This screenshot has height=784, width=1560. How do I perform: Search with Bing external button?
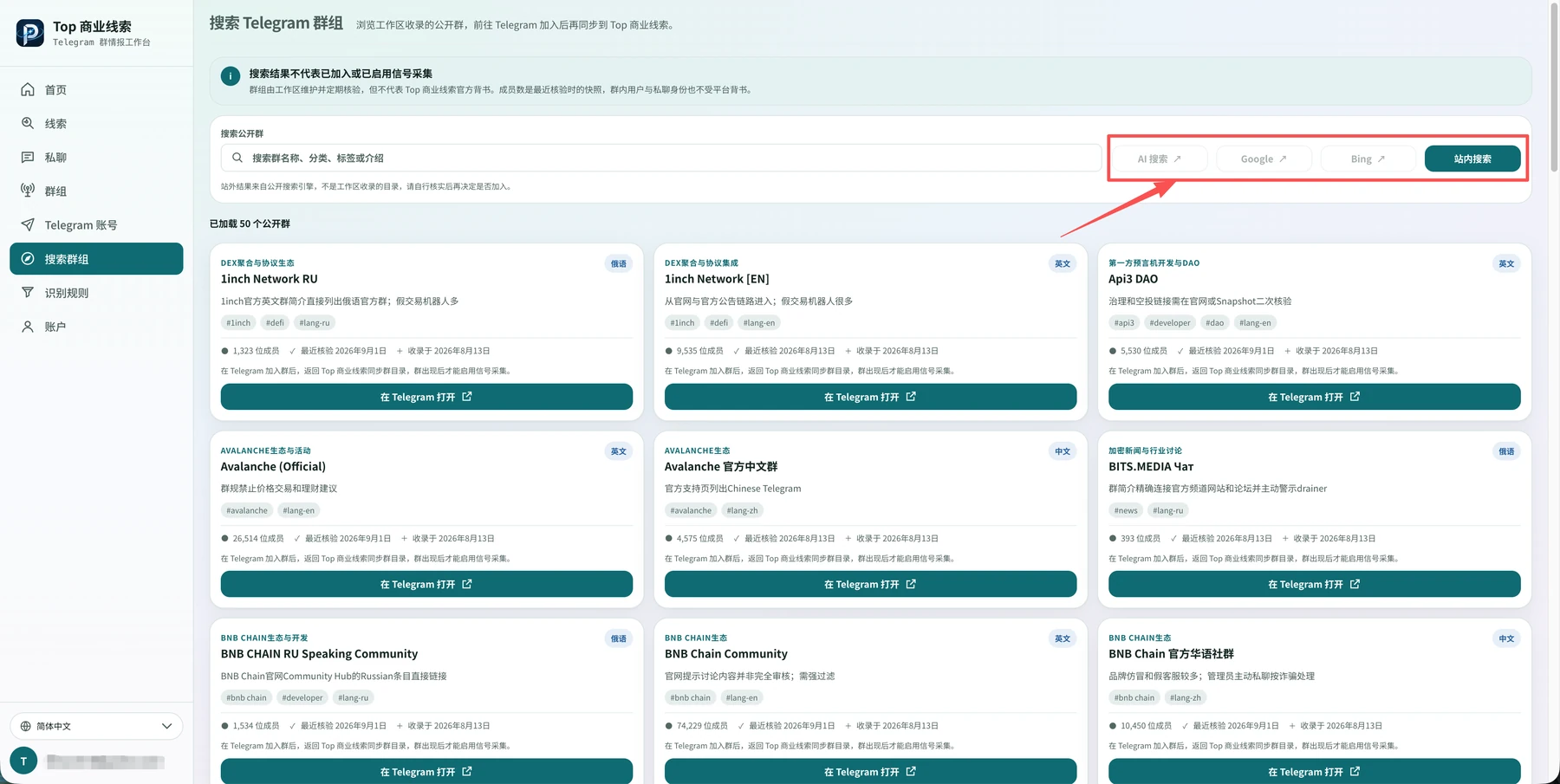coord(1368,159)
